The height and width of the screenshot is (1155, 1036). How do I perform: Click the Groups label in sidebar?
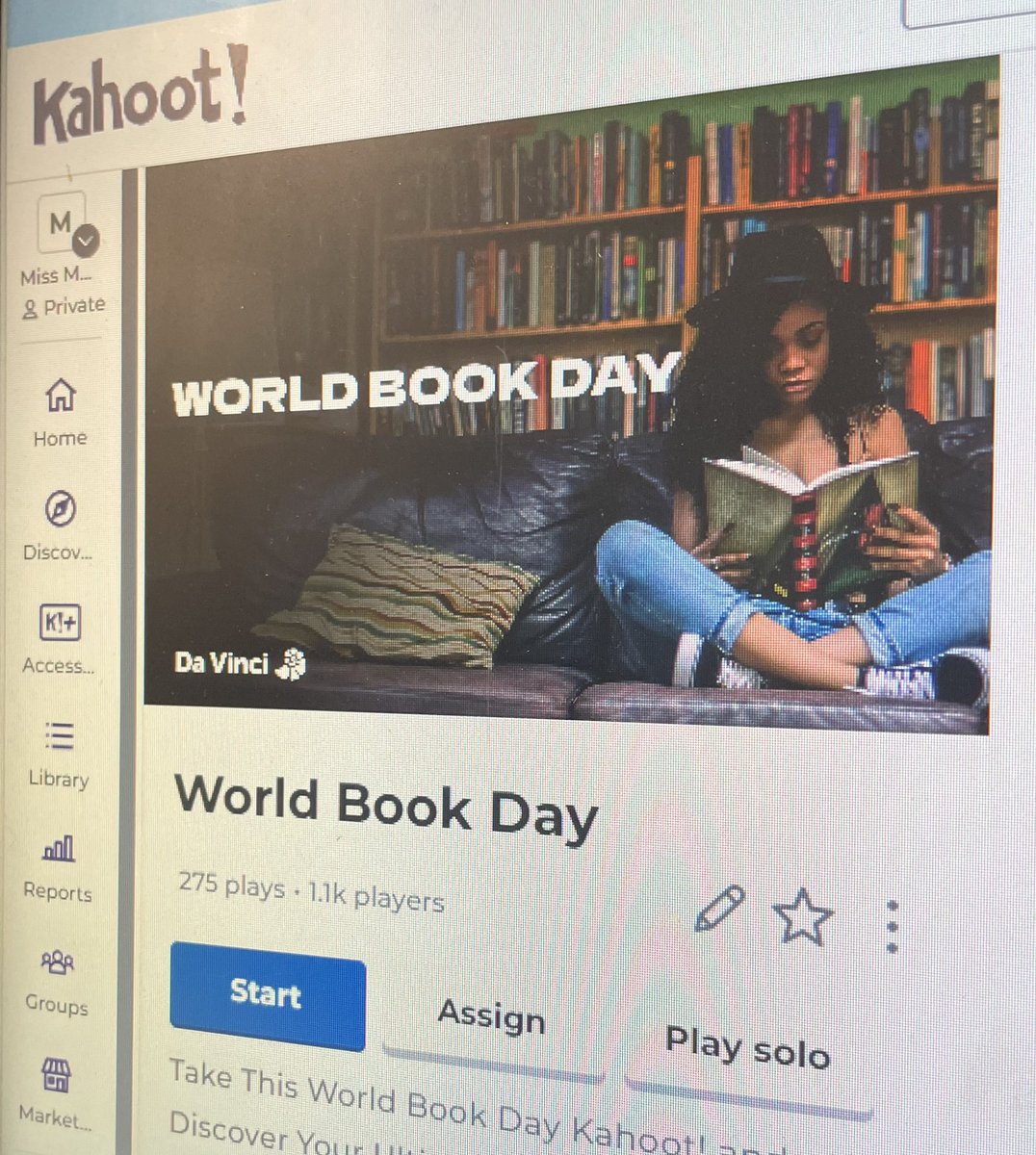coord(57,1005)
